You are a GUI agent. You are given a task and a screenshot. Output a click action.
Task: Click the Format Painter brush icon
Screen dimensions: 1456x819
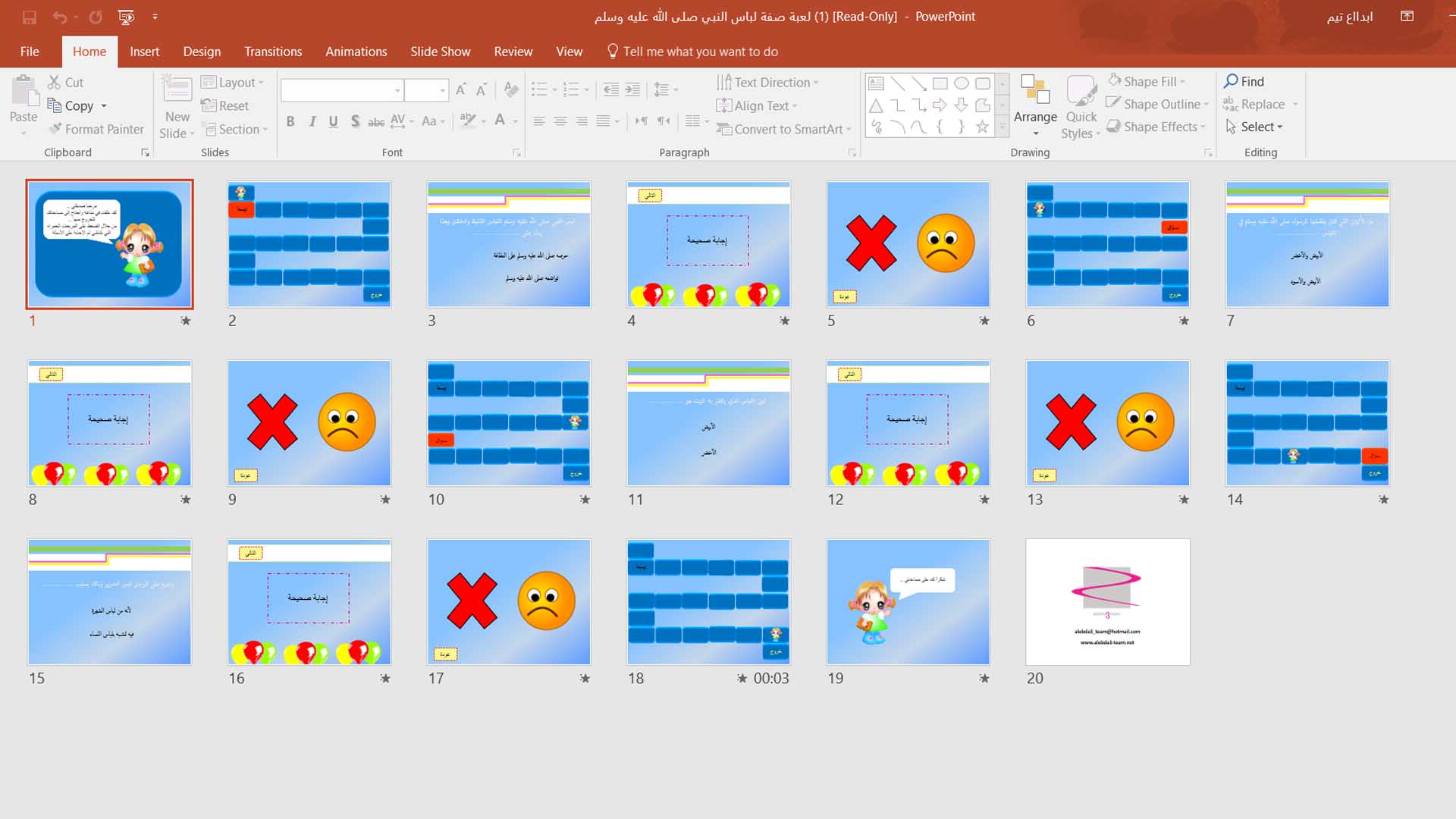(55, 129)
